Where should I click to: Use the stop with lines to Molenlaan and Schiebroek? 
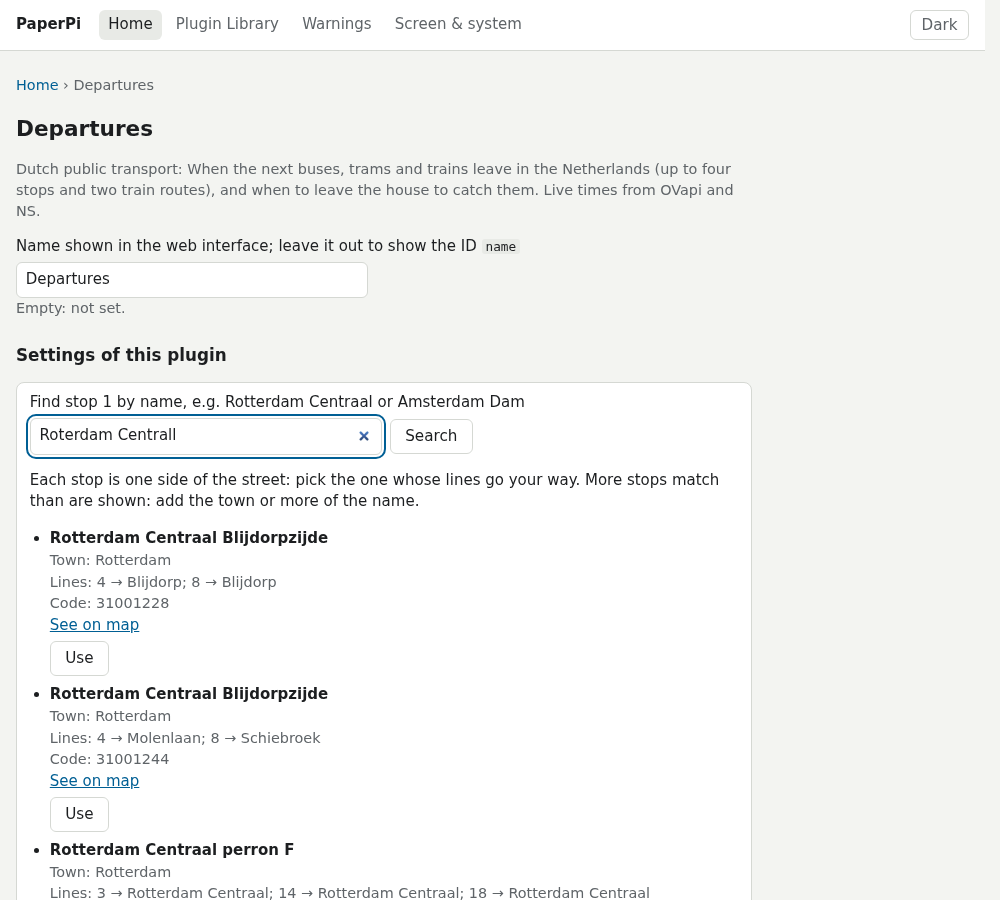click(79, 815)
